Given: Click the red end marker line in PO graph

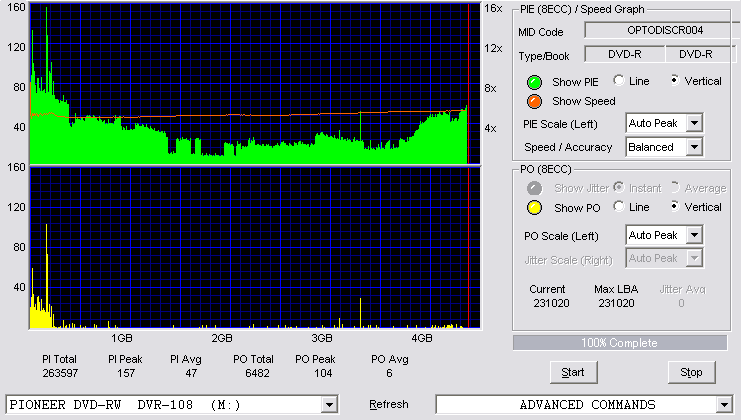Looking at the screenshot, I should (468, 247).
